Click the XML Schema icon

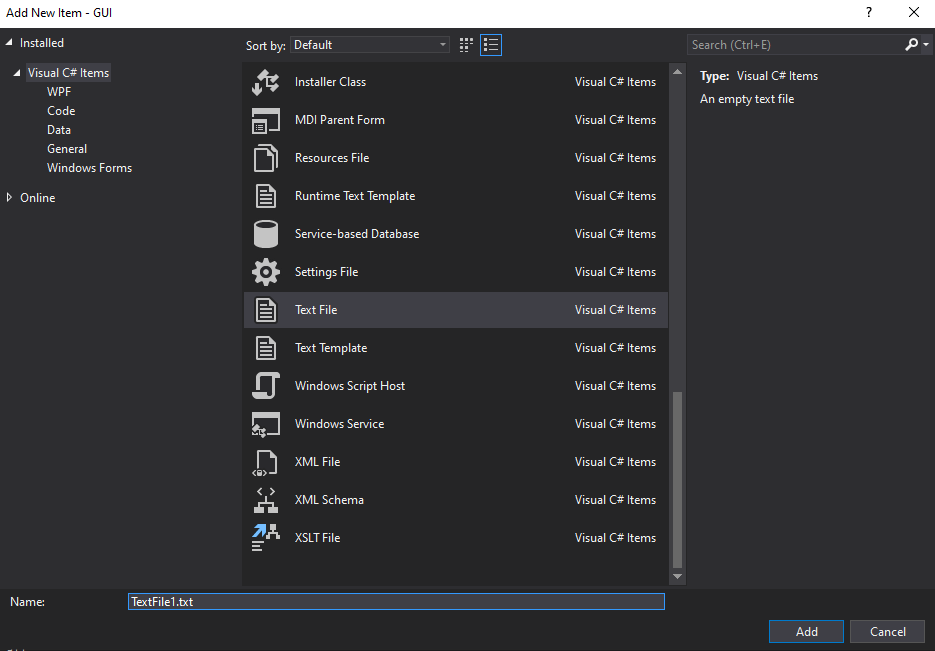[x=265, y=500]
